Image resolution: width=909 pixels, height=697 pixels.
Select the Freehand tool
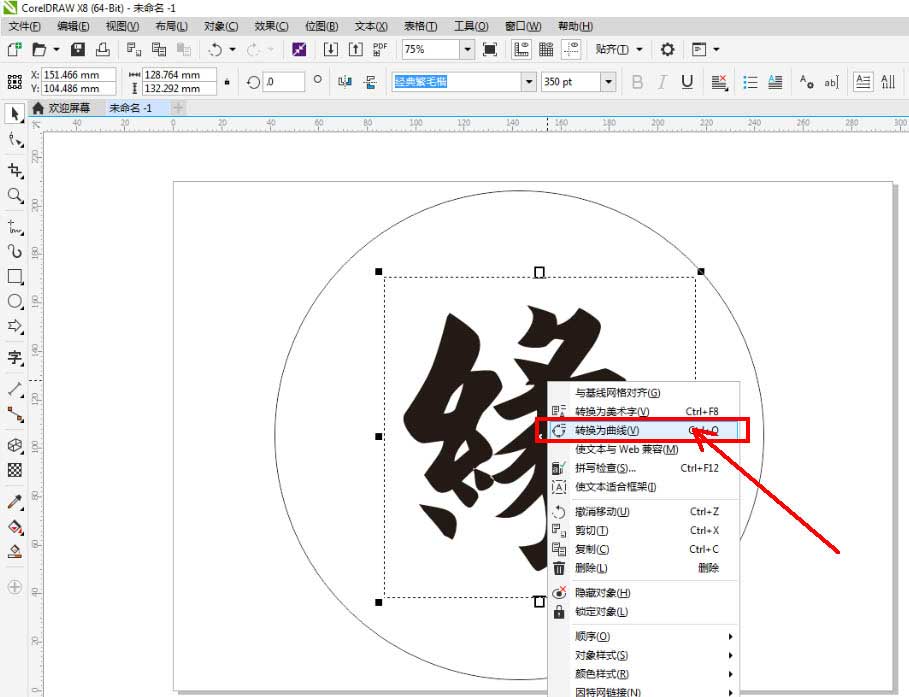tap(15, 226)
